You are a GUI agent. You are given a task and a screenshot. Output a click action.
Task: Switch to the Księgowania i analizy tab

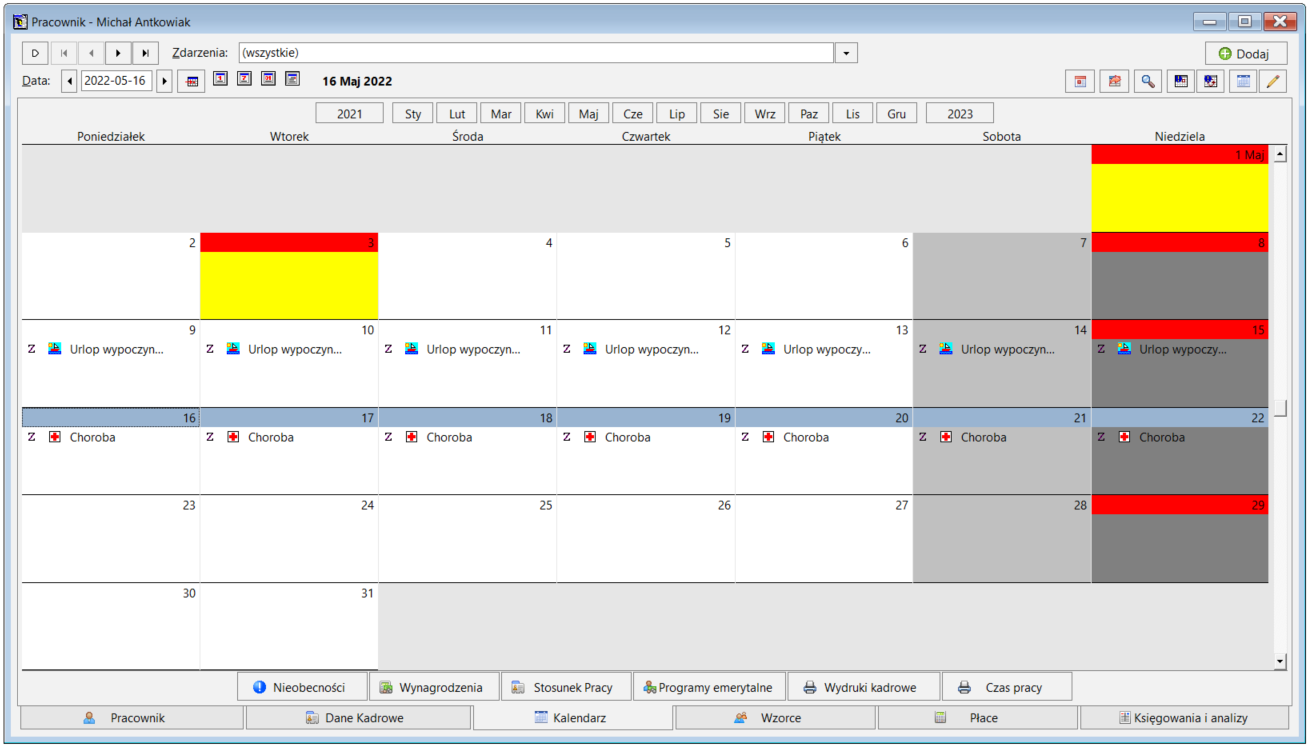pos(1184,718)
